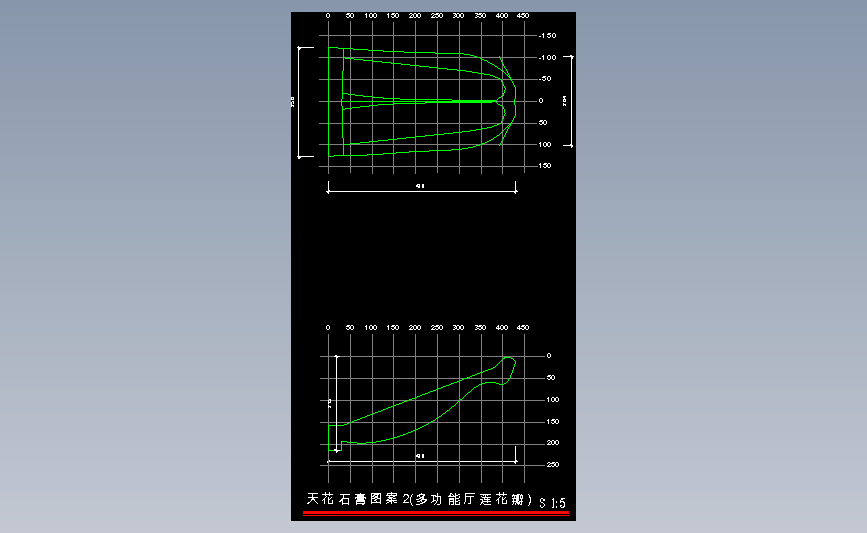Viewport: 867px width, 533px height.
Task: Click the green petal side profile curve
Action: coord(422,404)
